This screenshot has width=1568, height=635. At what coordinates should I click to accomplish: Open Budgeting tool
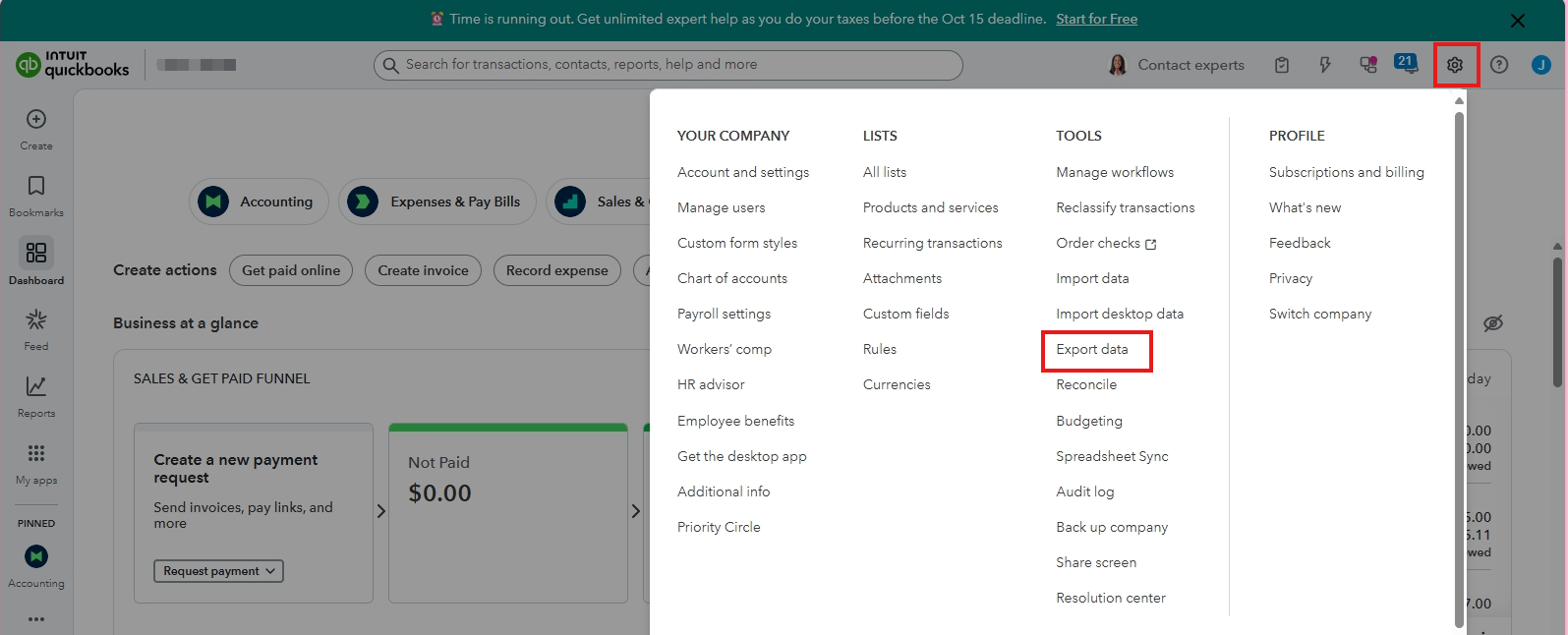coord(1089,421)
